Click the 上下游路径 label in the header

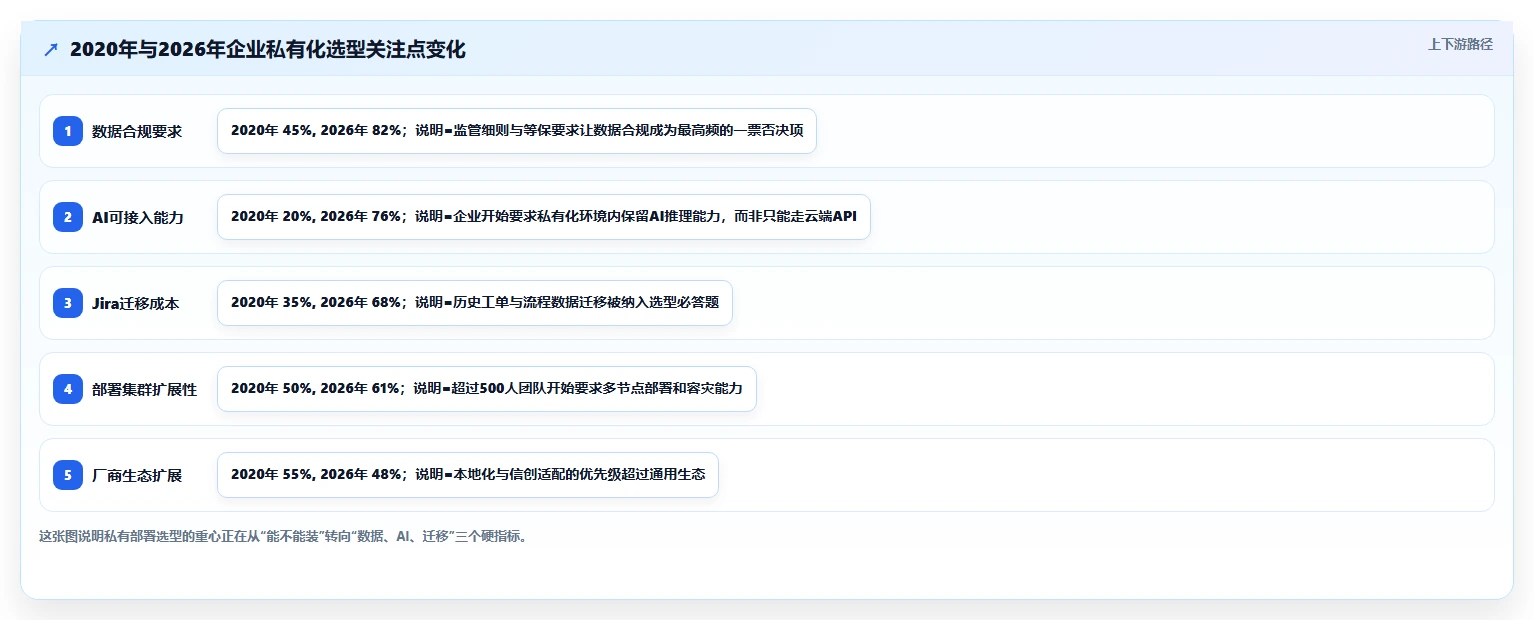click(x=1460, y=44)
